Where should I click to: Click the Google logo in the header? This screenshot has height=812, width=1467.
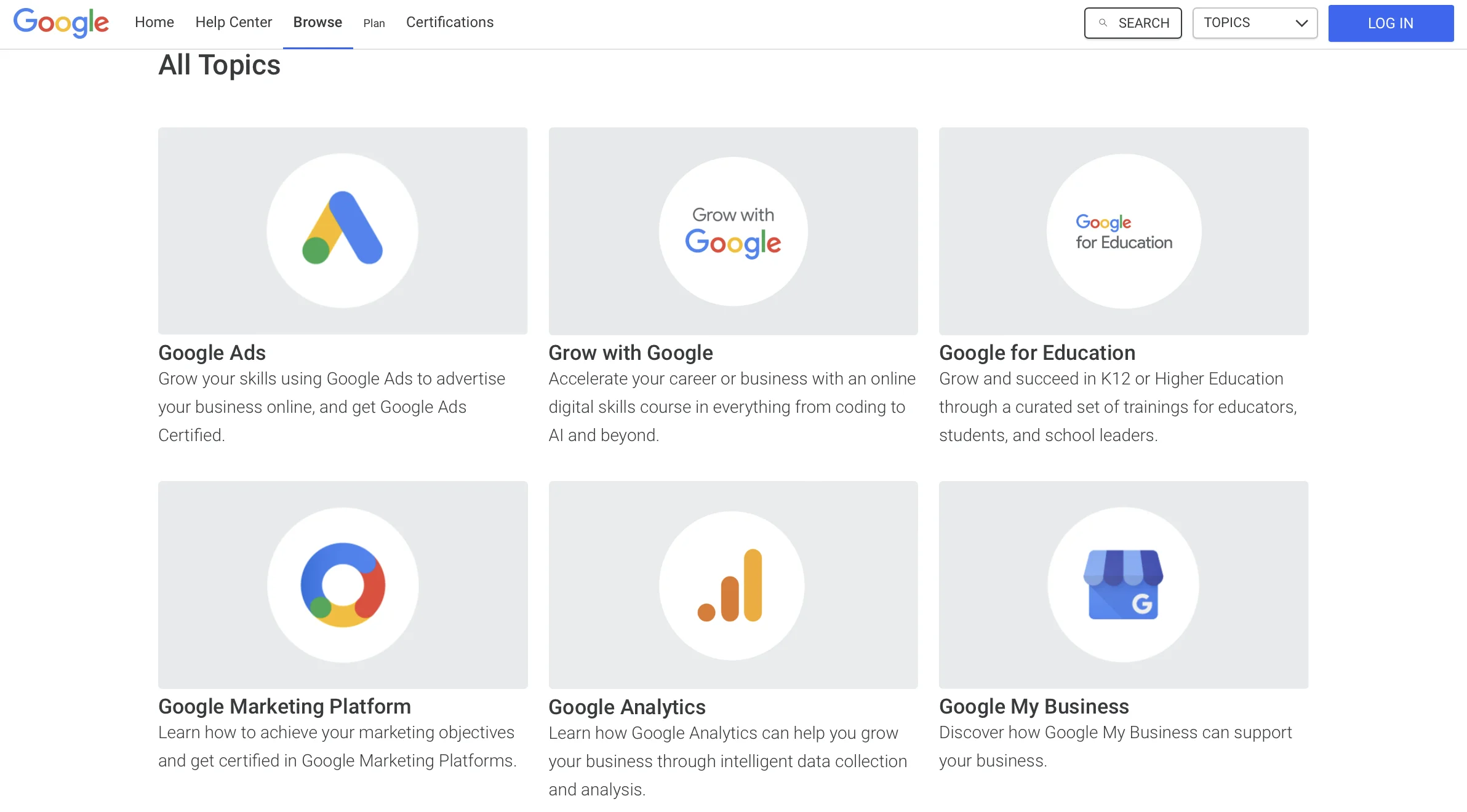click(x=61, y=23)
